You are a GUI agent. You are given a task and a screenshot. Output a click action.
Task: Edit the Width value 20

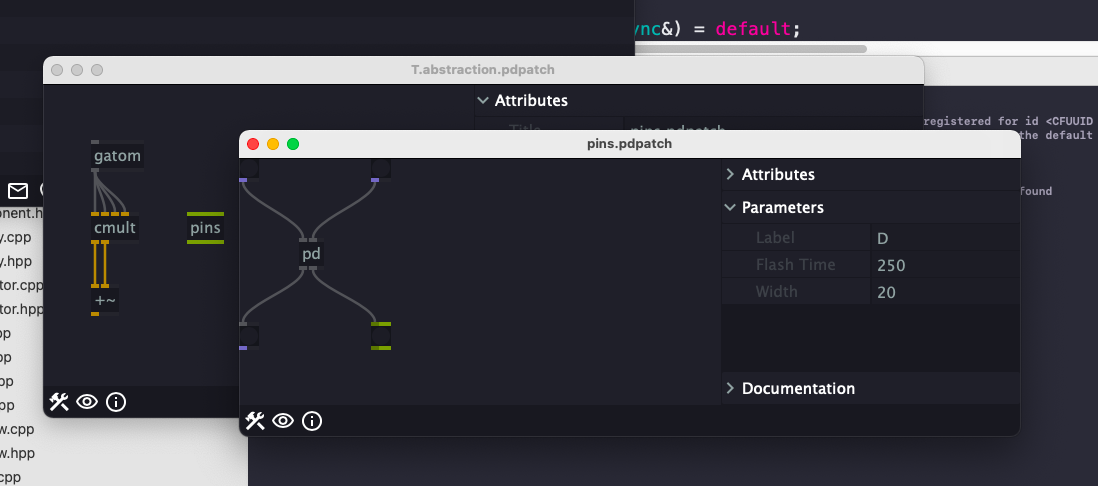945,291
